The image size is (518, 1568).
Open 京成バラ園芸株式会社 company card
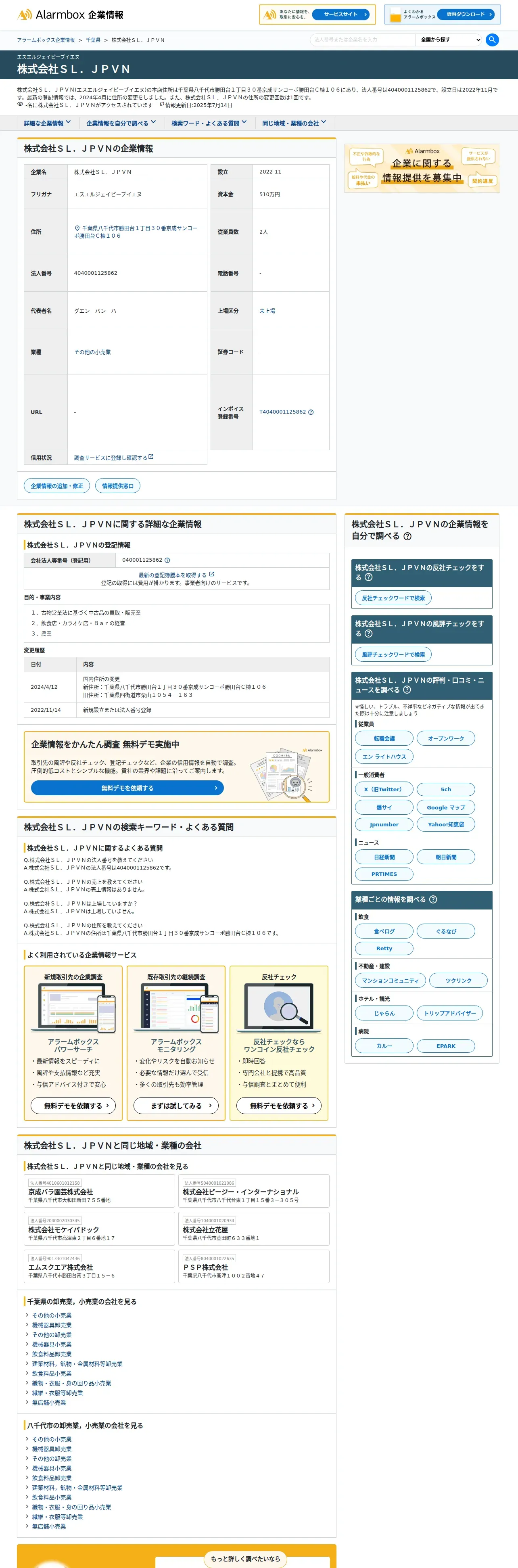pyautogui.click(x=99, y=1191)
